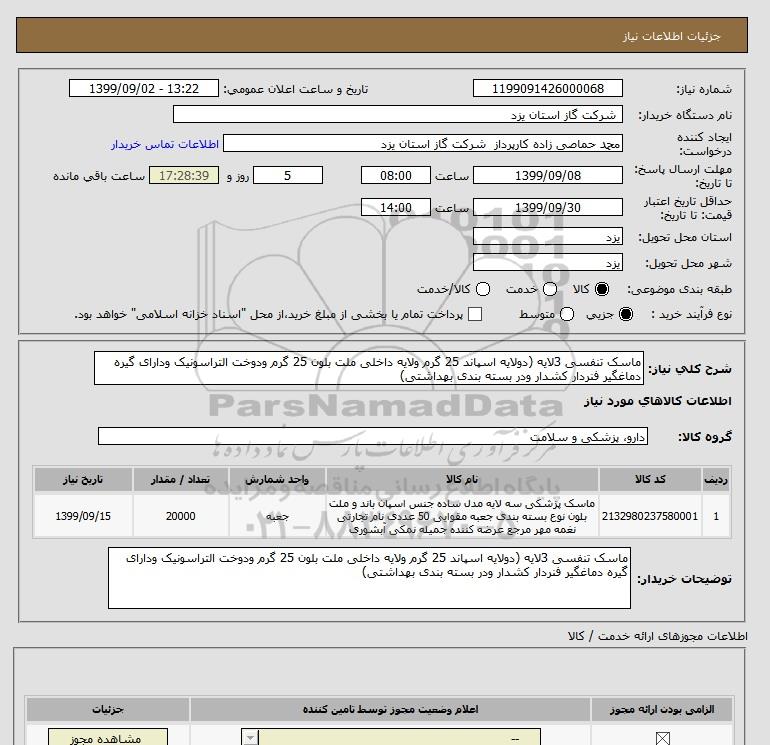The width and height of the screenshot is (770, 745).
Task: Click the announcement date field 1399/09/02 - 13:22
Action: 143,88
